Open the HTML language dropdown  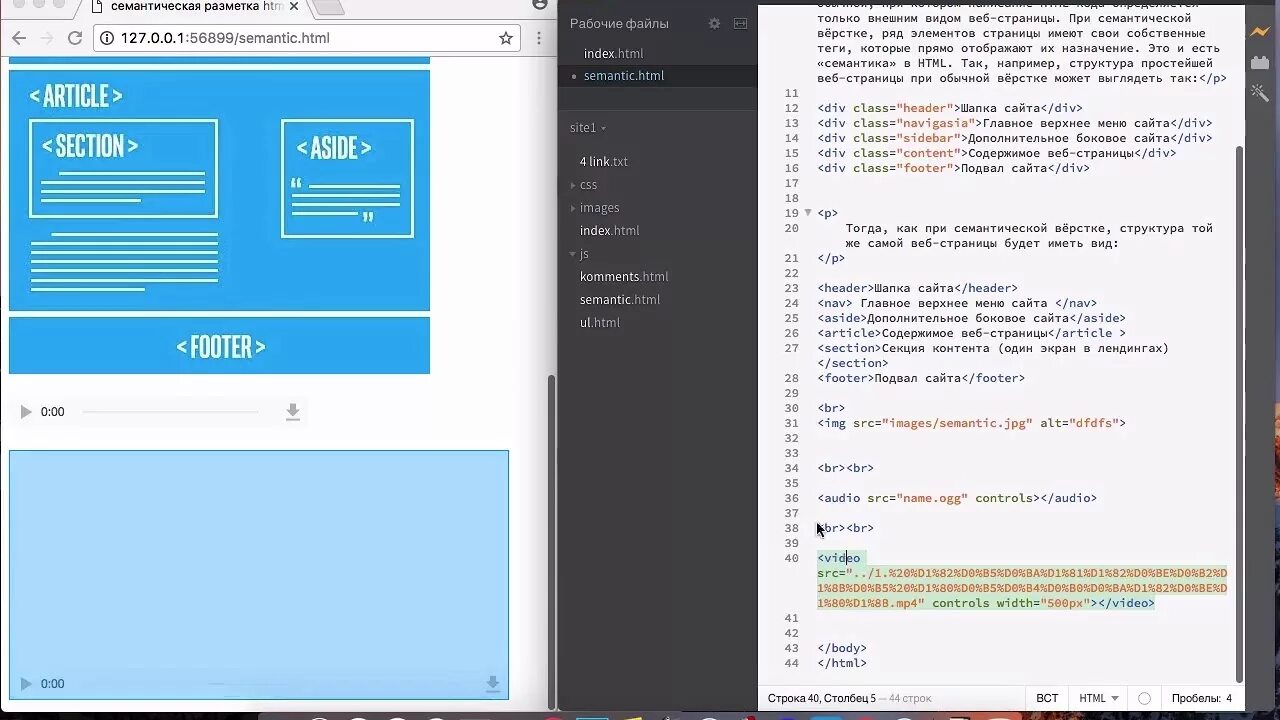(1099, 698)
